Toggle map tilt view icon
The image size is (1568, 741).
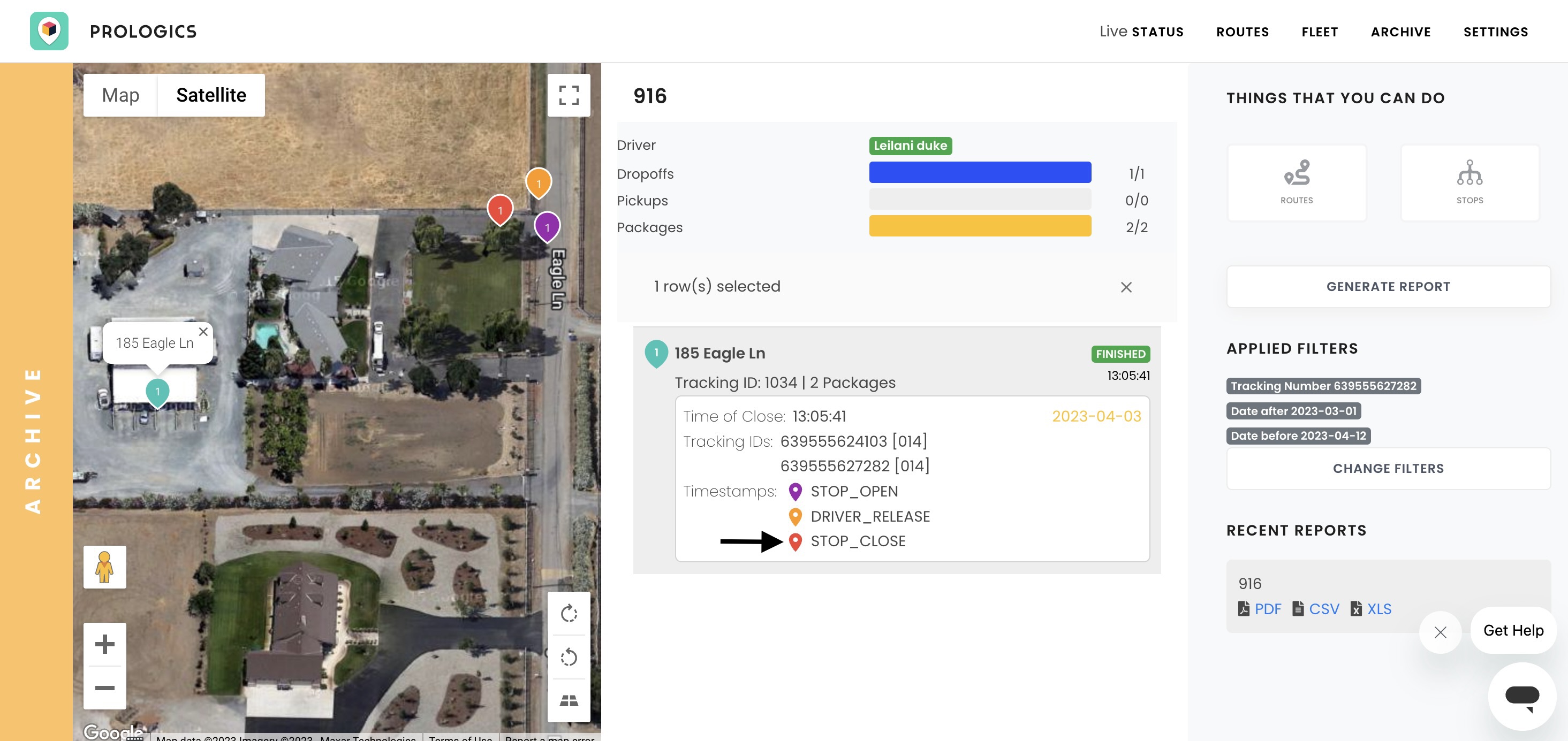point(568,701)
